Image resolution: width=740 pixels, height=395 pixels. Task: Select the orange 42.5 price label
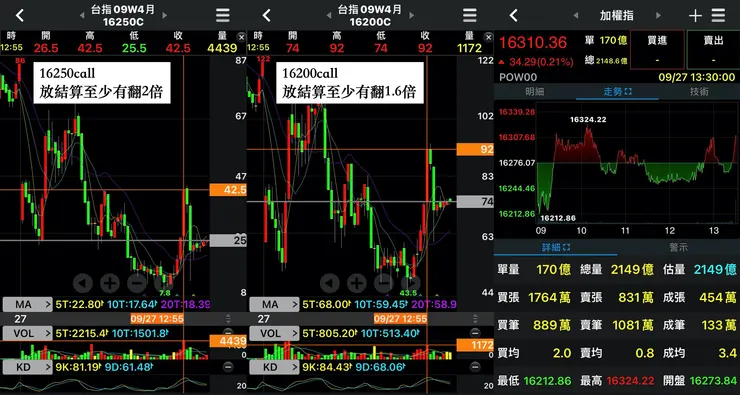point(228,190)
